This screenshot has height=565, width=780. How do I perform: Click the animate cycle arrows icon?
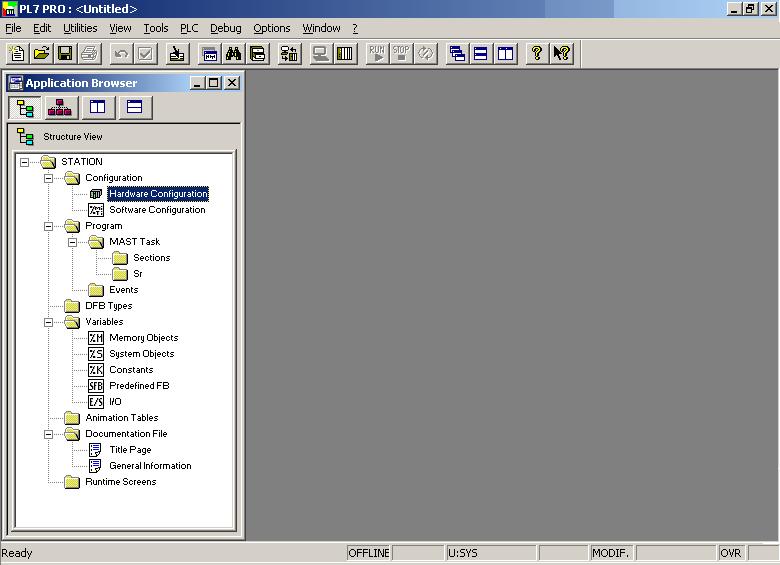[425, 53]
